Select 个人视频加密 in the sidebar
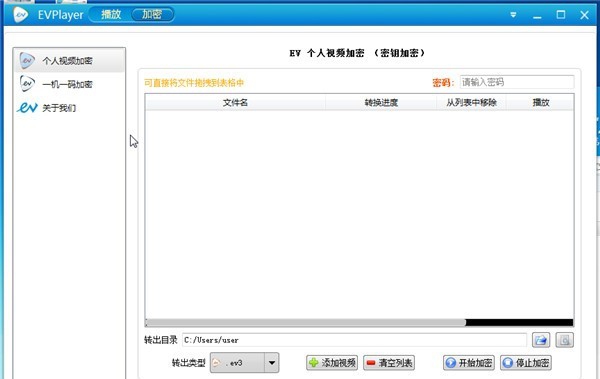Viewport: 600px width, 379px height. (69, 60)
